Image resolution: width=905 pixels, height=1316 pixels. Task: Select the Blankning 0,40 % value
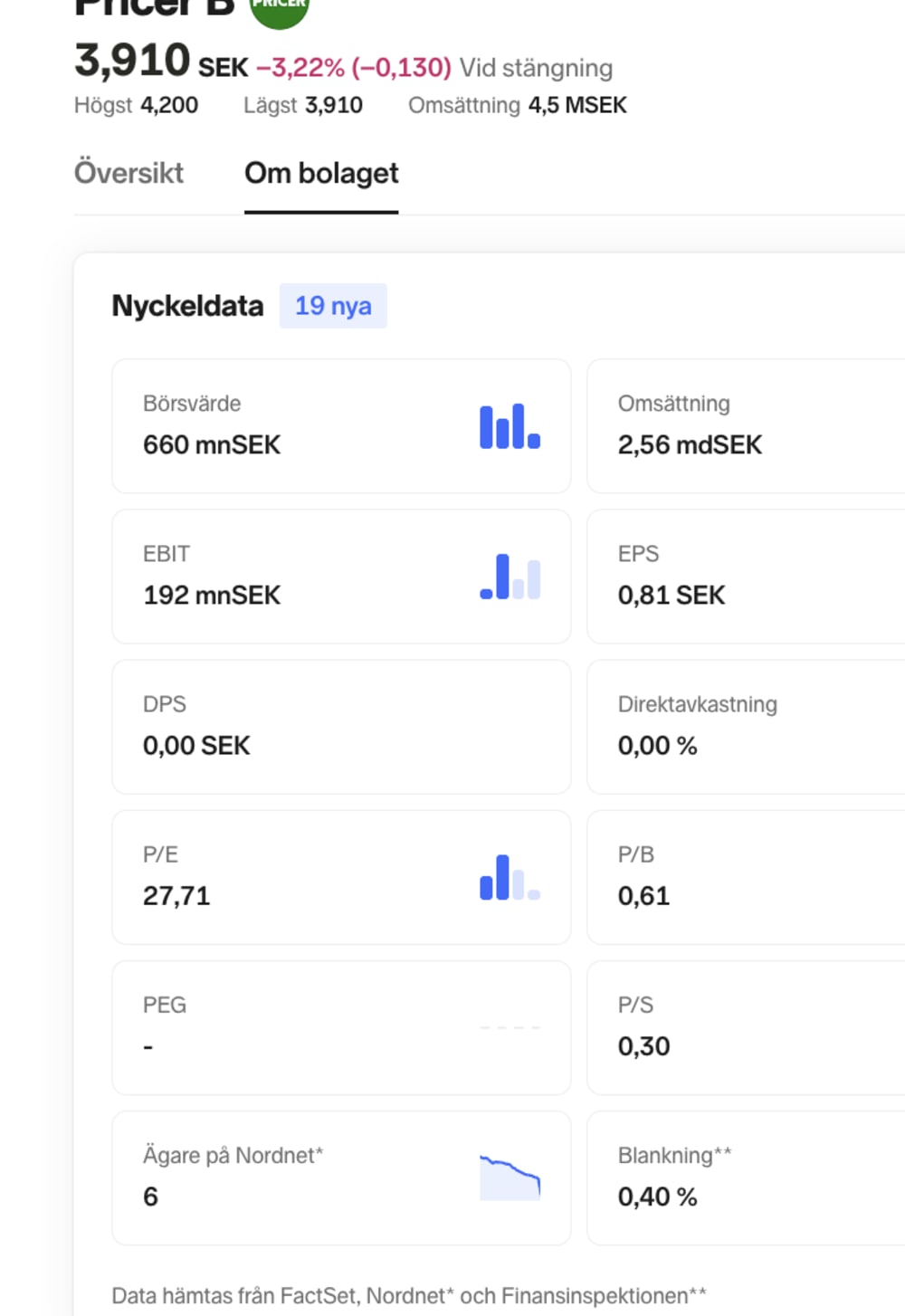[658, 1197]
